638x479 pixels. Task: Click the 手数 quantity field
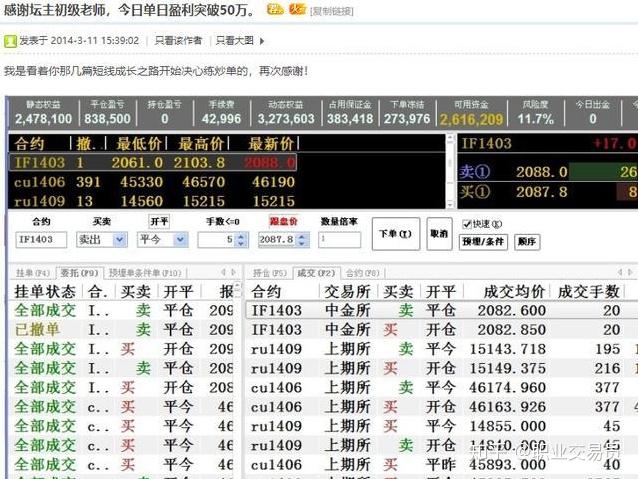217,240
